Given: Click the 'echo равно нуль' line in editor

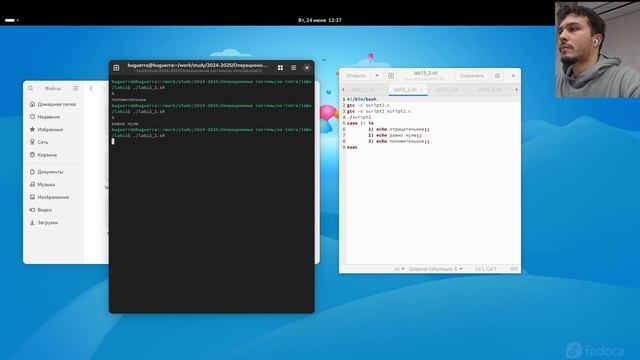Looking at the screenshot, I should click(x=395, y=135).
